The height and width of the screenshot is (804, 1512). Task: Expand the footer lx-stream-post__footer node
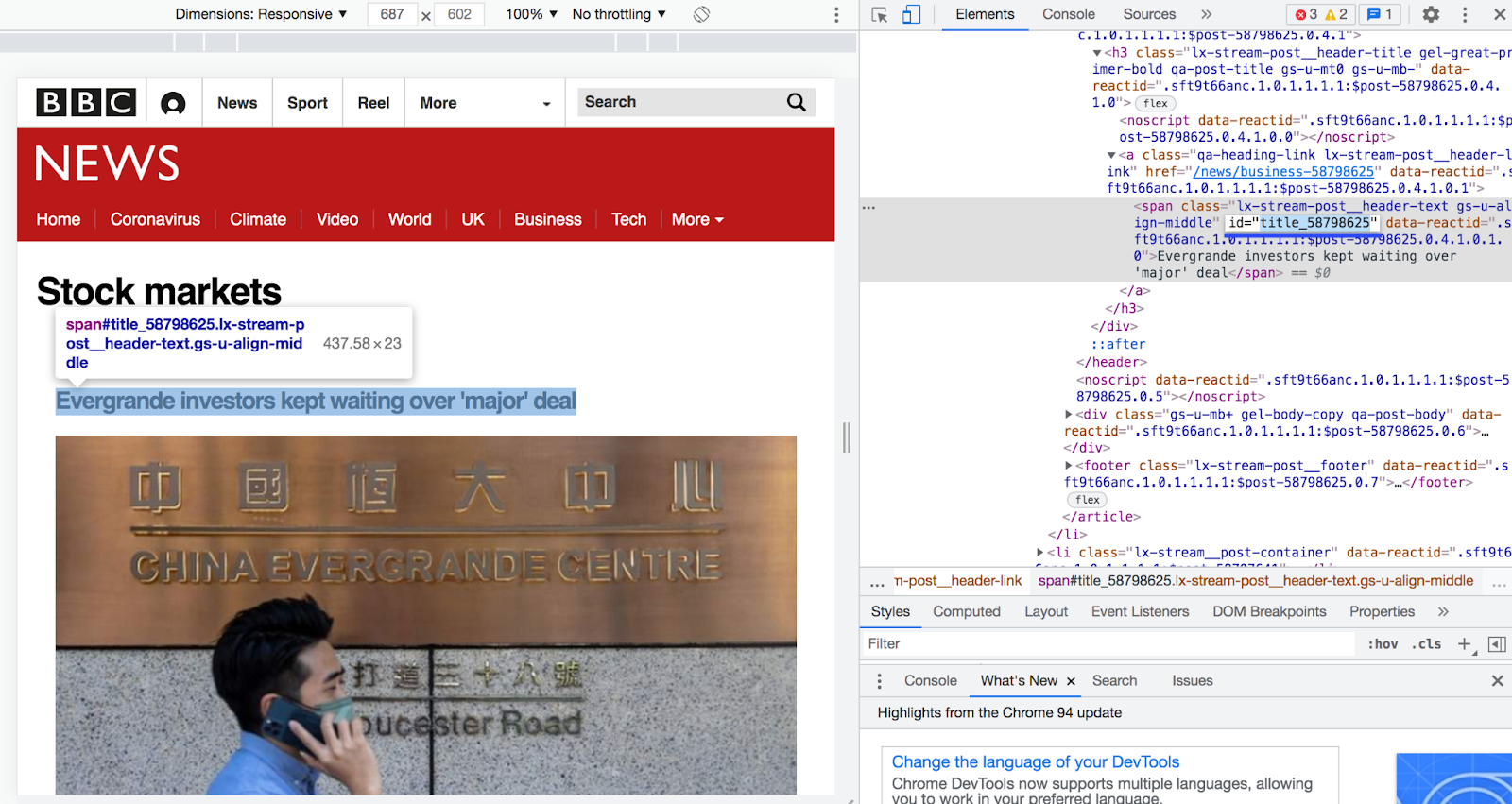1068,466
